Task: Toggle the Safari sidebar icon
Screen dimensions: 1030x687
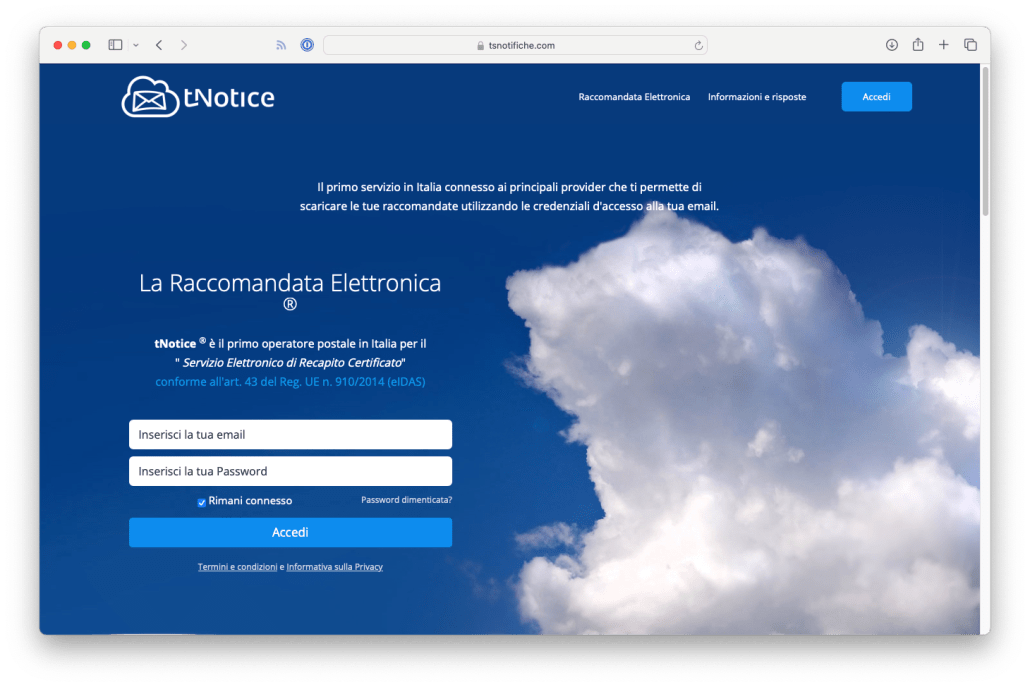Action: [x=116, y=45]
